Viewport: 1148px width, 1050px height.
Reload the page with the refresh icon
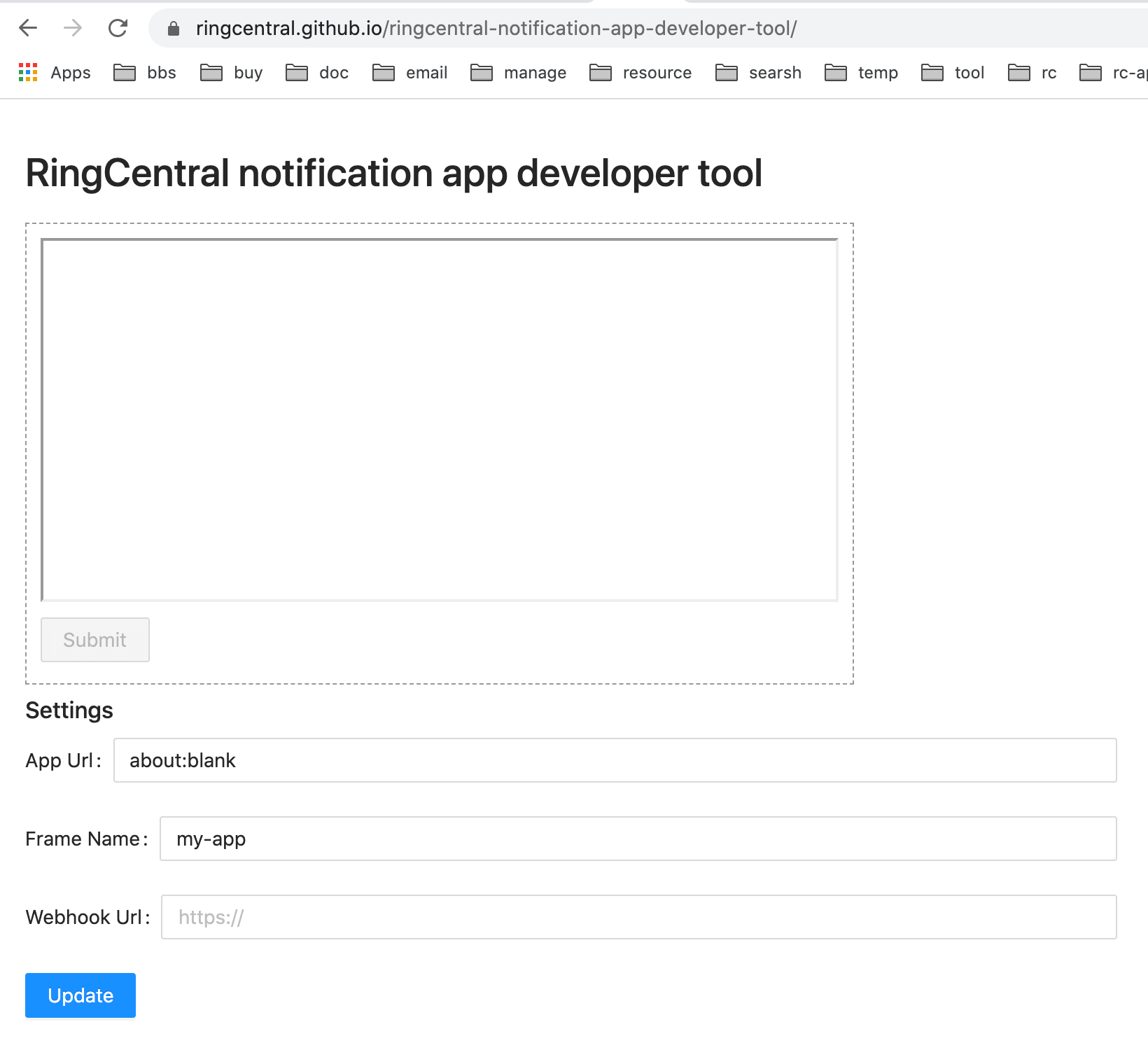pos(118,28)
